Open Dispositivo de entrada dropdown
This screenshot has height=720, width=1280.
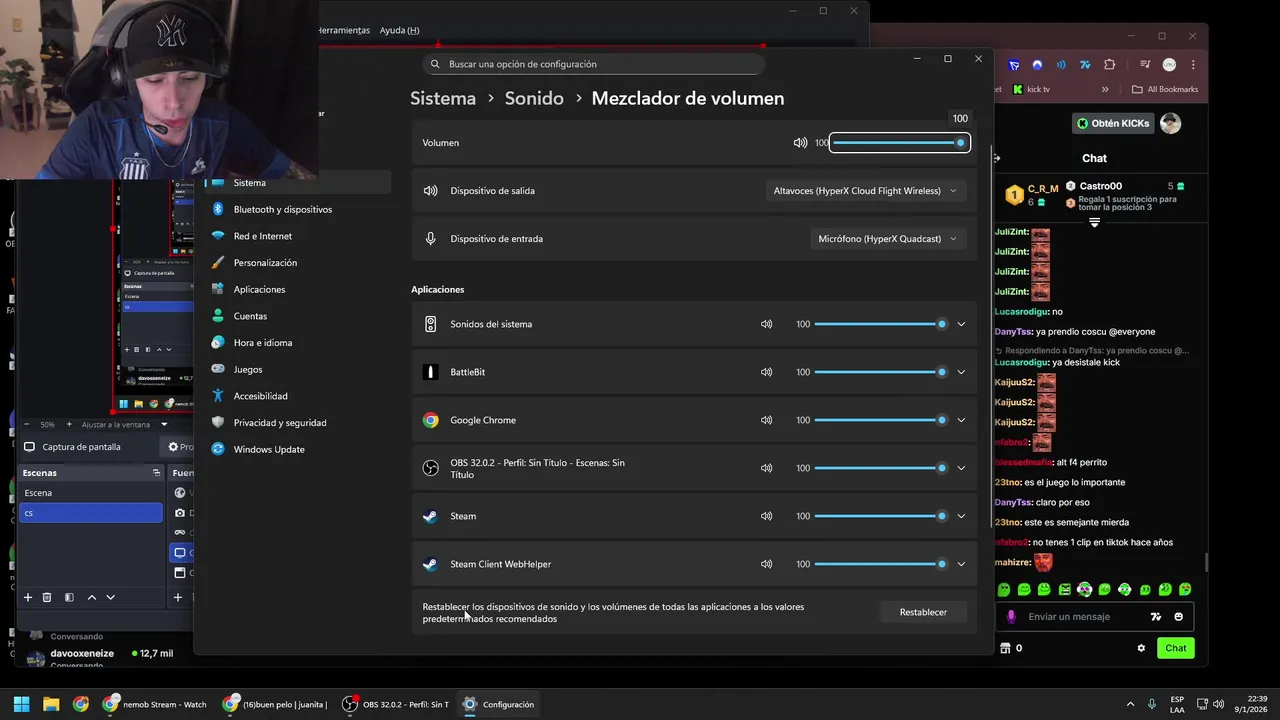pyautogui.click(x=888, y=239)
